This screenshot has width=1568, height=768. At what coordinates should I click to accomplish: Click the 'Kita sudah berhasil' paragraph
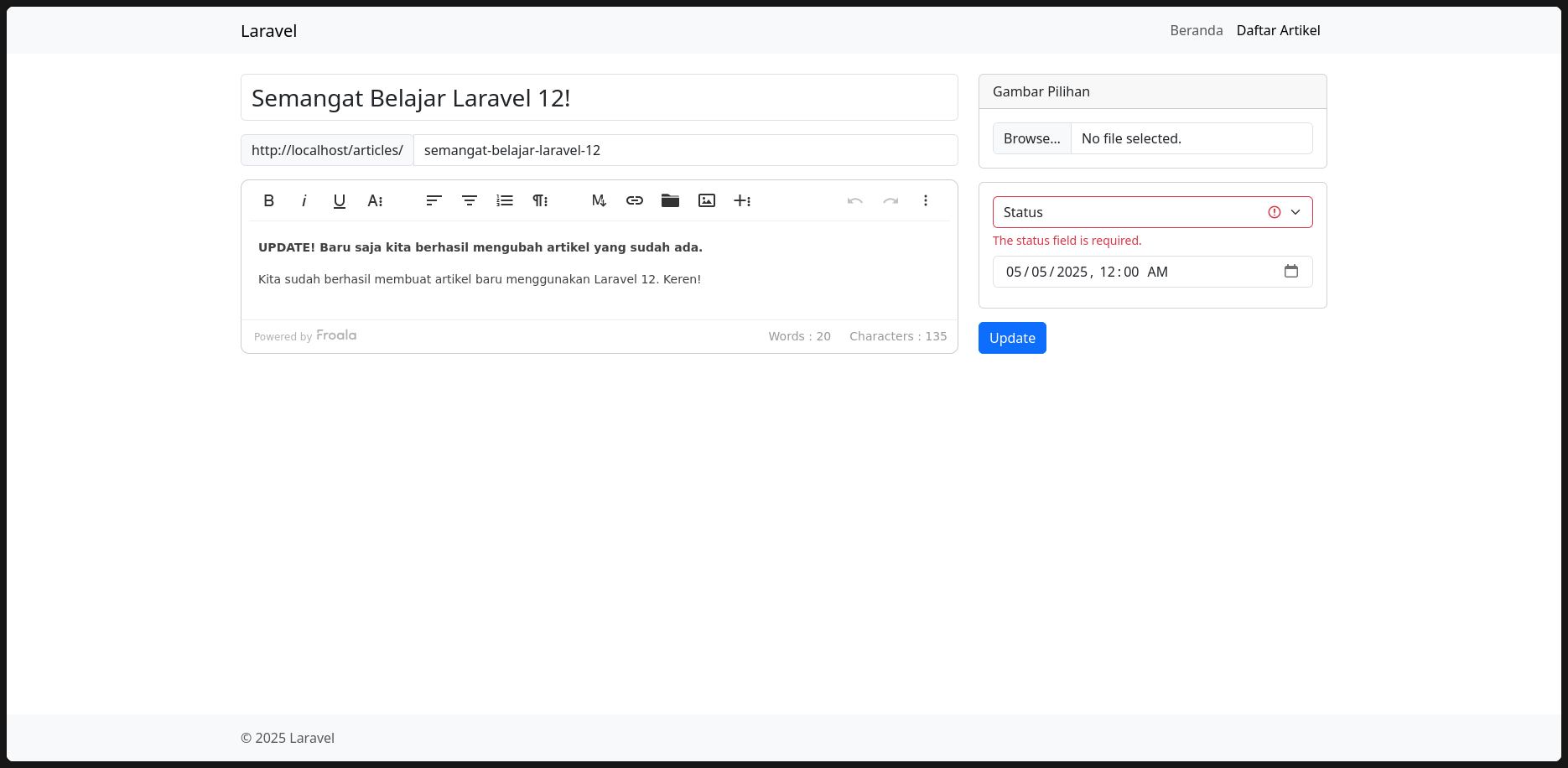480,279
